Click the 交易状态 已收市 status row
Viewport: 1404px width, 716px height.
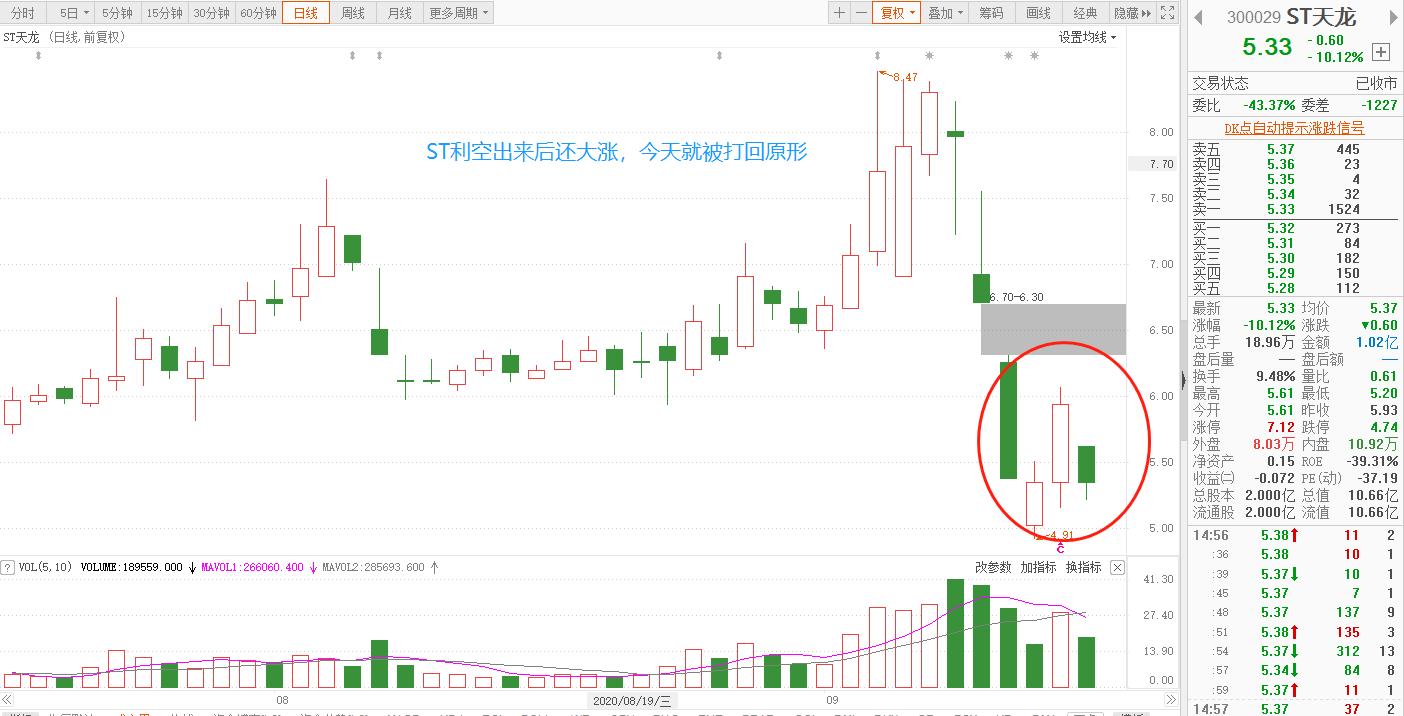click(1294, 83)
